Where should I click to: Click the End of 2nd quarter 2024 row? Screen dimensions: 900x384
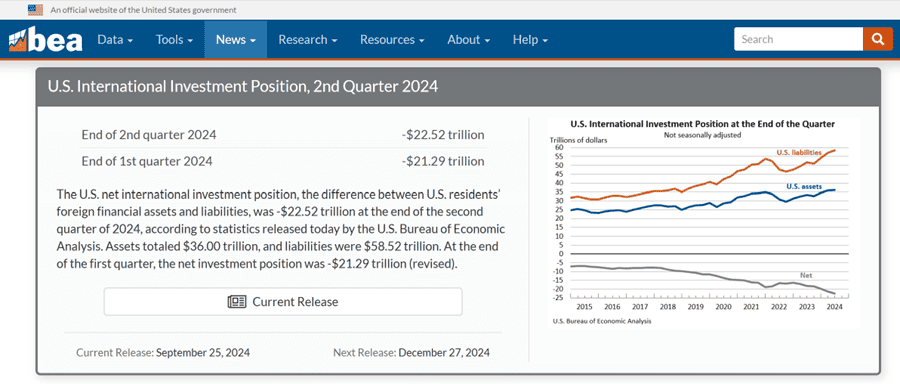[283, 135]
